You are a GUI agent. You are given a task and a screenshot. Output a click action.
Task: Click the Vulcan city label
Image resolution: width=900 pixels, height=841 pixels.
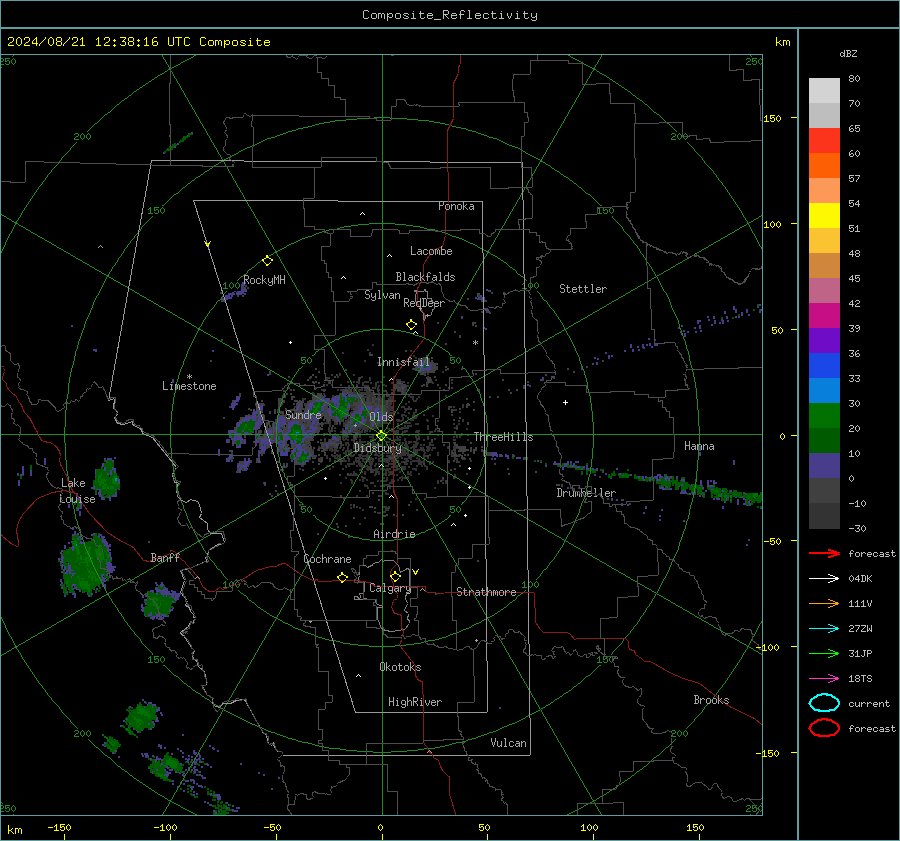coord(509,743)
